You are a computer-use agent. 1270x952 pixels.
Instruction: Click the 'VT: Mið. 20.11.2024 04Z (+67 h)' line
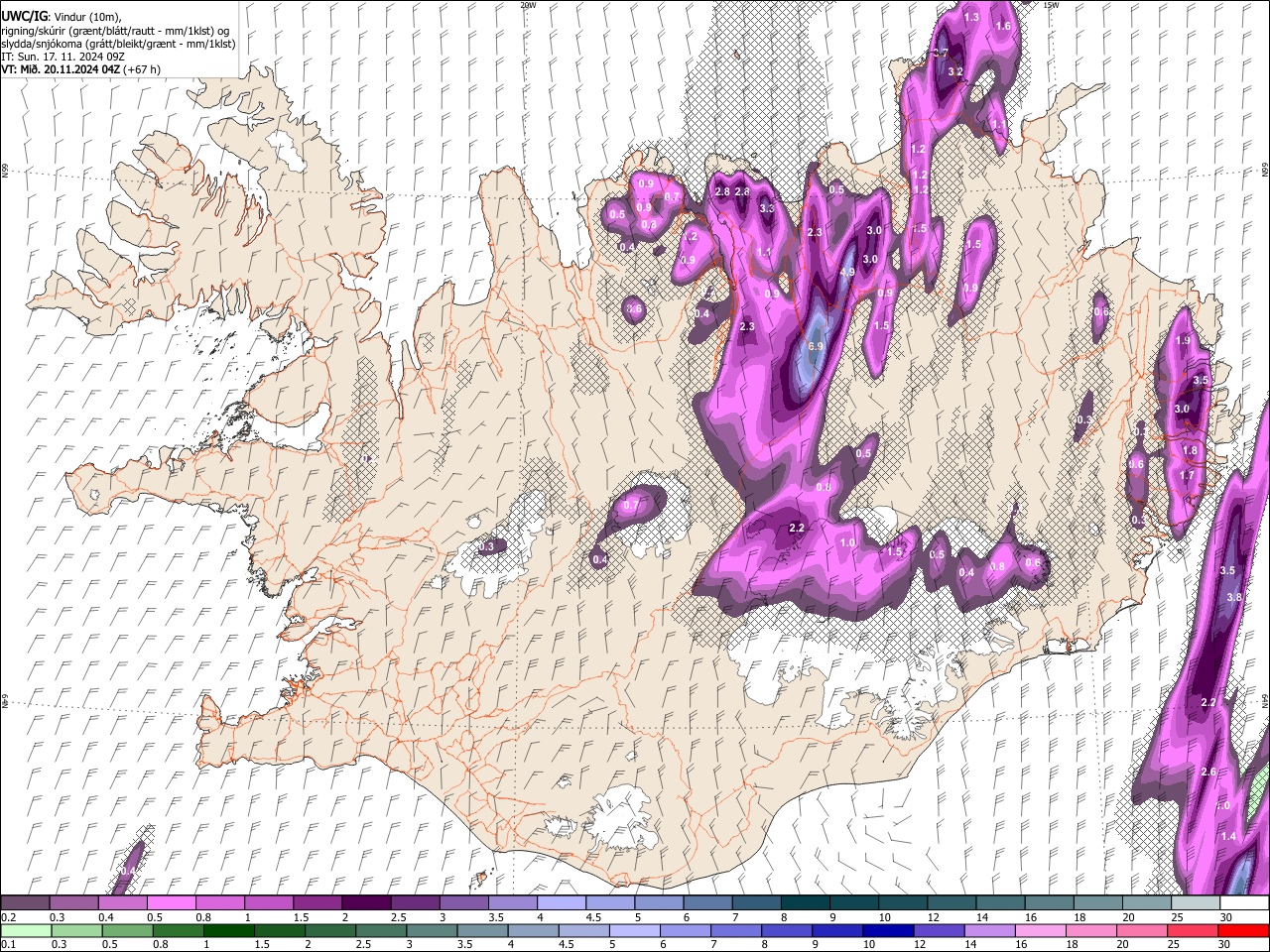click(81, 69)
